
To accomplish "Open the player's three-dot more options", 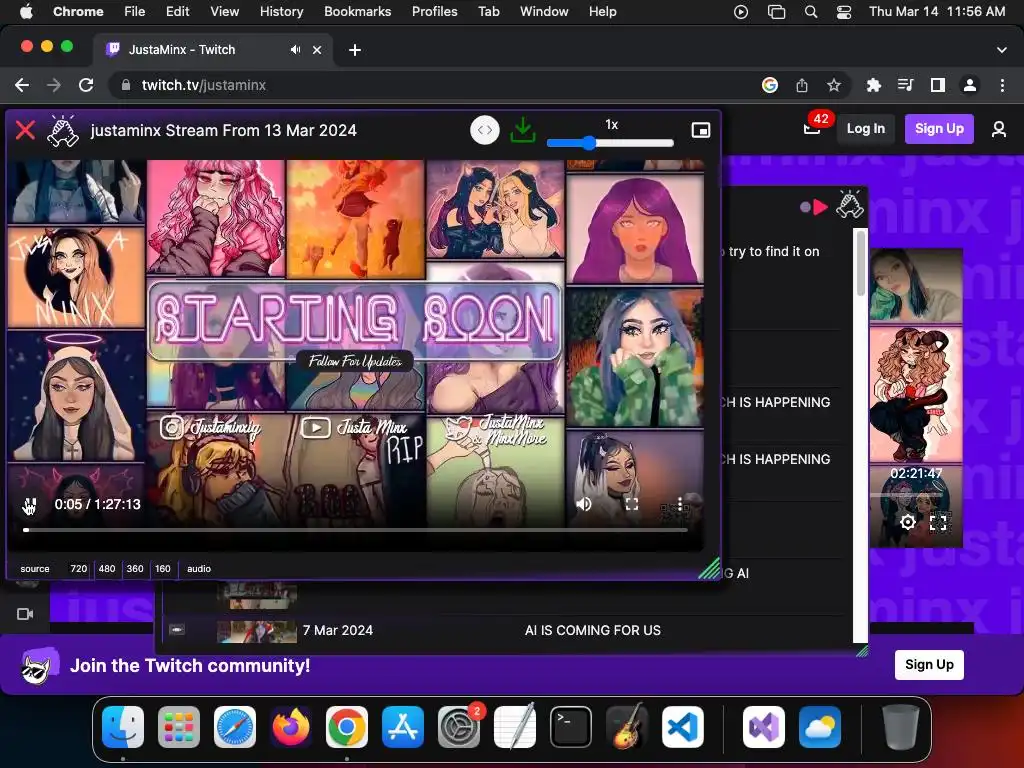I will click(680, 504).
